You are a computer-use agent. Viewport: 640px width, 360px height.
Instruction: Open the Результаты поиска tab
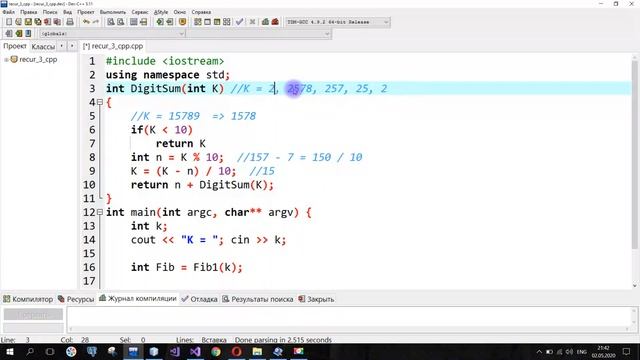(258, 299)
